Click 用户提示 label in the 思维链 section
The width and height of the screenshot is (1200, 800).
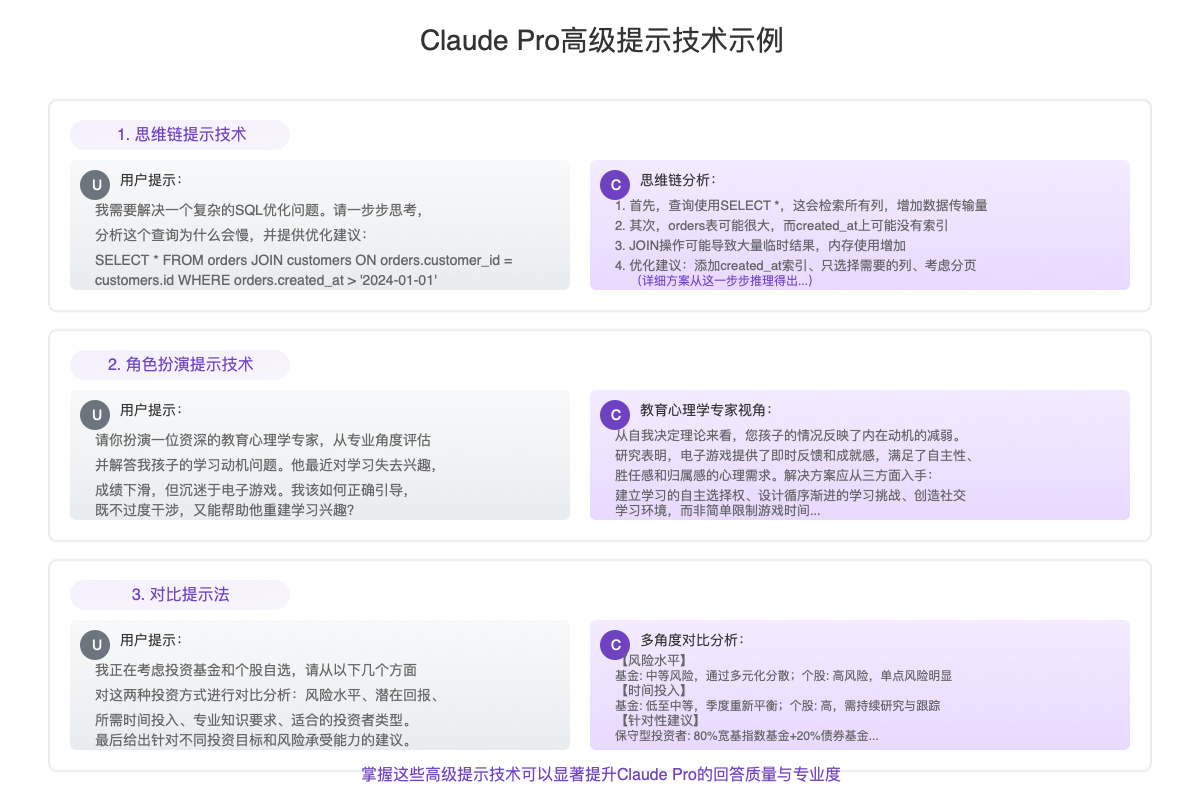coord(151,180)
